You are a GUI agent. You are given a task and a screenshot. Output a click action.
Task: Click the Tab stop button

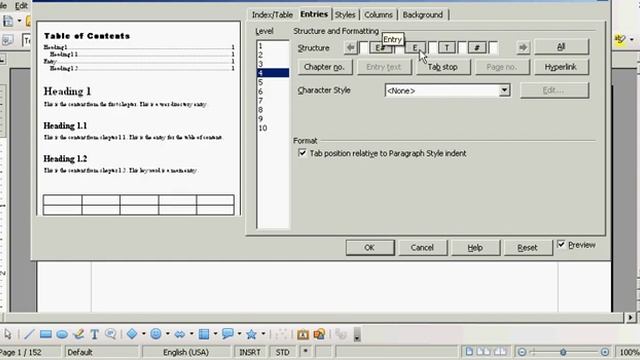(x=442, y=67)
